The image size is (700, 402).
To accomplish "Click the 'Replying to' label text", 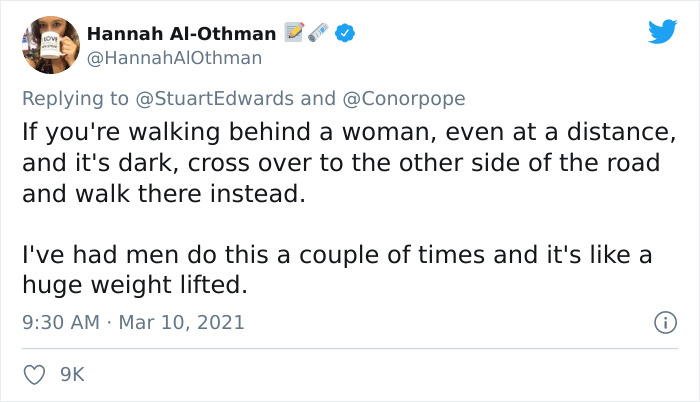I will click(x=75, y=99).
